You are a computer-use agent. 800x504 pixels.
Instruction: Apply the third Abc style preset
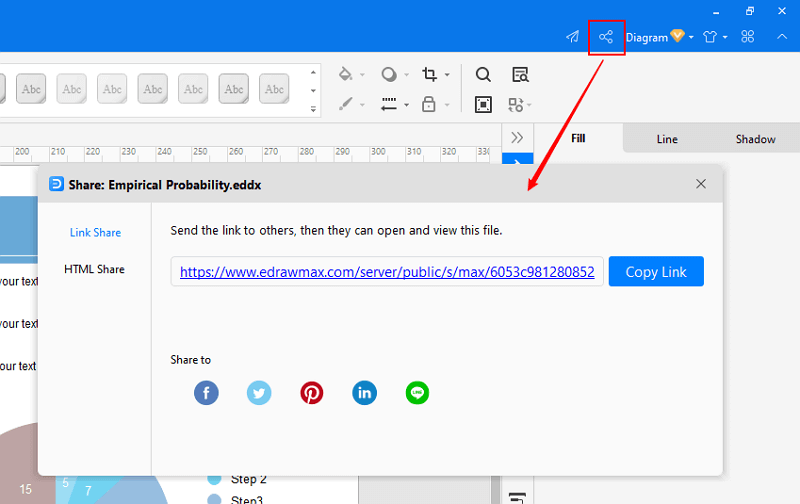coord(112,89)
